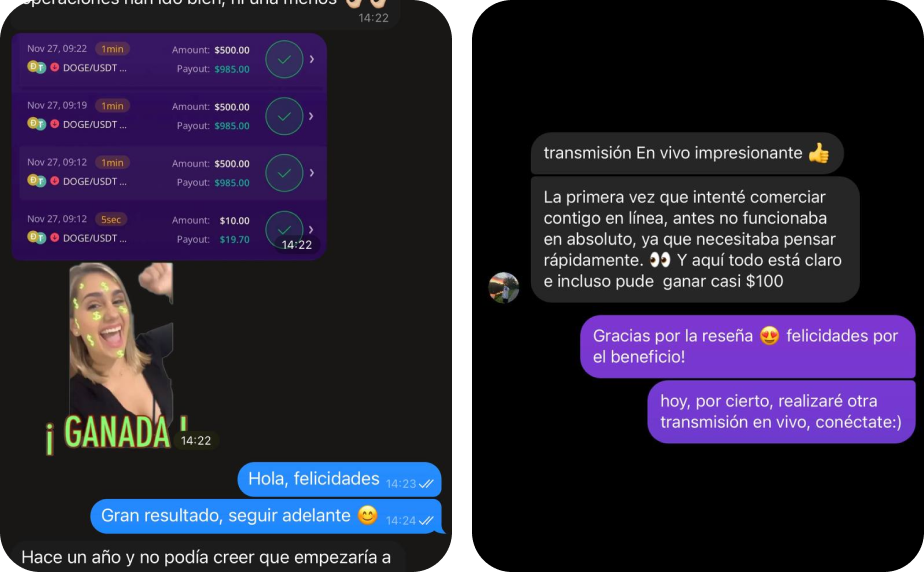Screen dimensions: 924x584
Task: Expand the Nov 27, 09:19 trade chevron
Action: 312,116
